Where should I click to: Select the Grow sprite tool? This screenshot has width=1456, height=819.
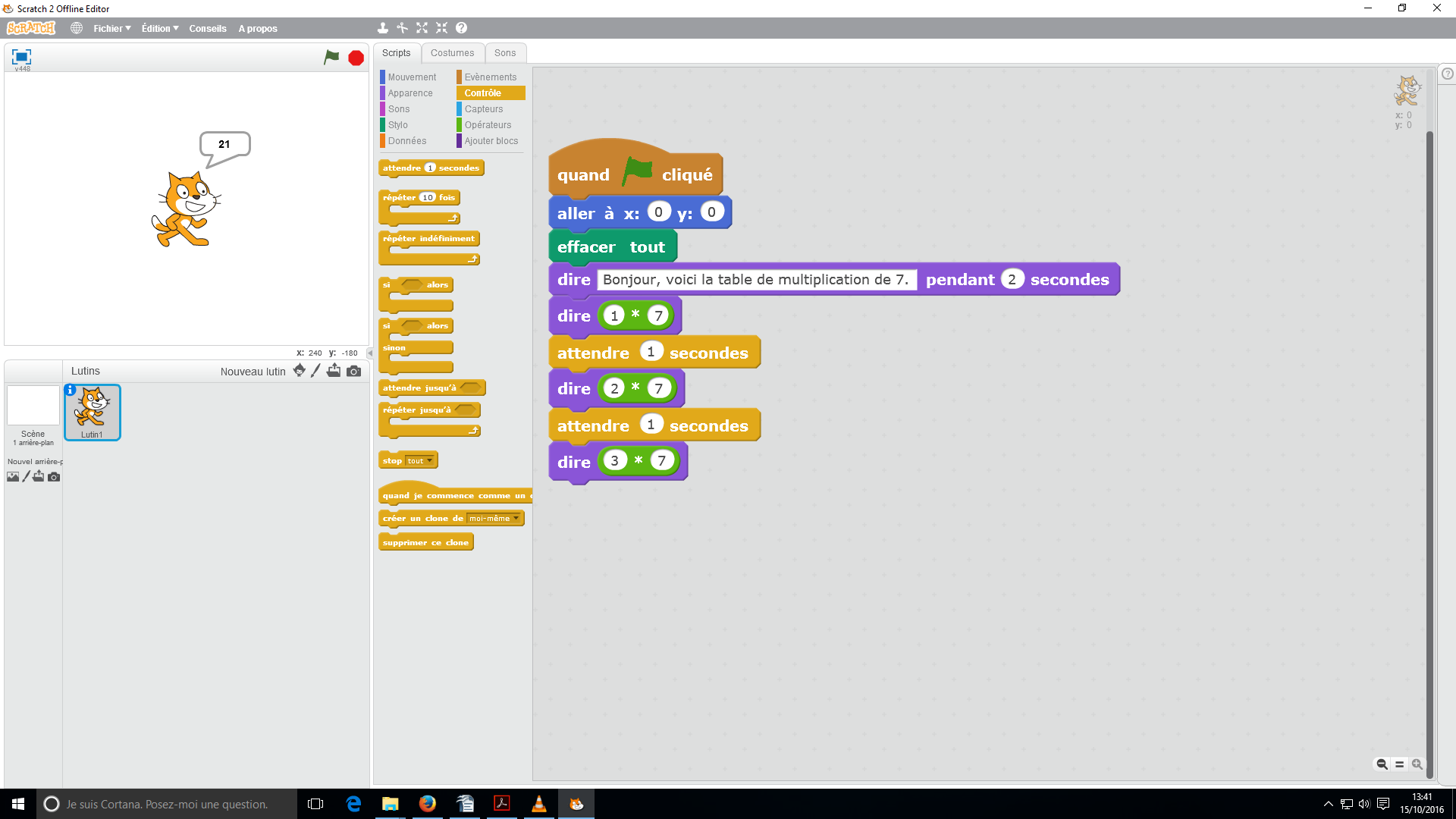click(422, 28)
